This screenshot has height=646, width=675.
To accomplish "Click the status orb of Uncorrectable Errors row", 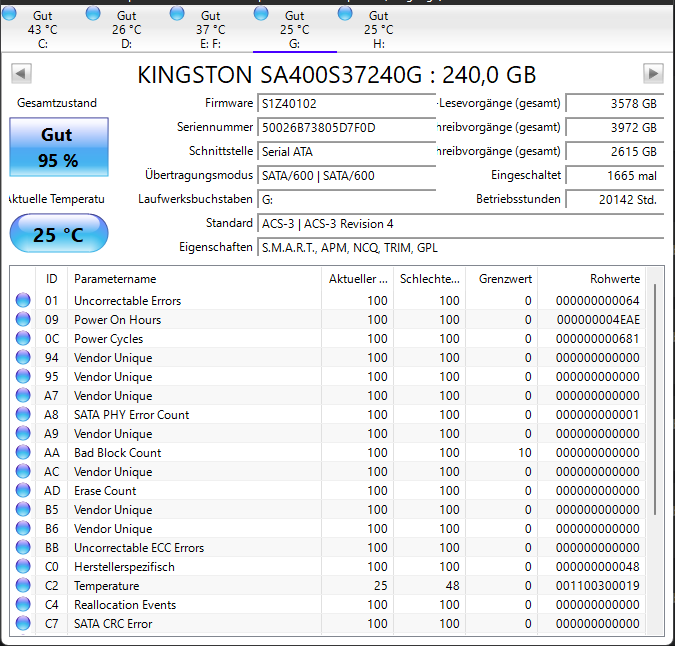I will pos(23,300).
